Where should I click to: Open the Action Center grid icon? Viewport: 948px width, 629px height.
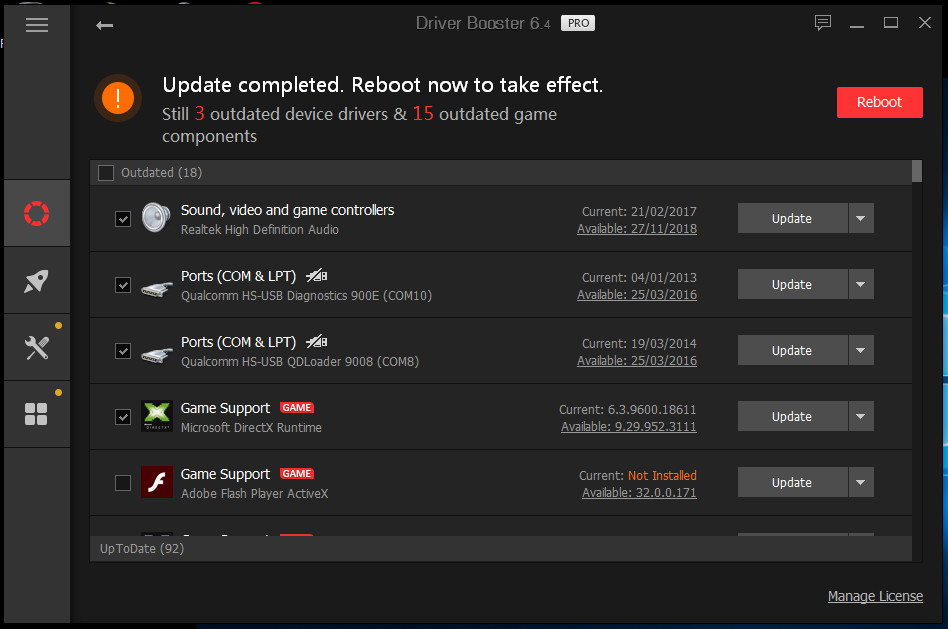pos(37,414)
